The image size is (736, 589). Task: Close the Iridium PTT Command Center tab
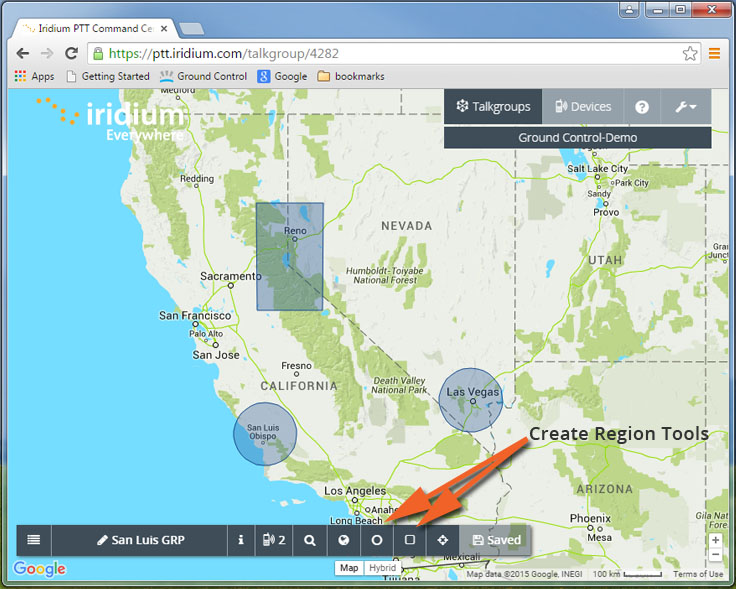[x=164, y=29]
